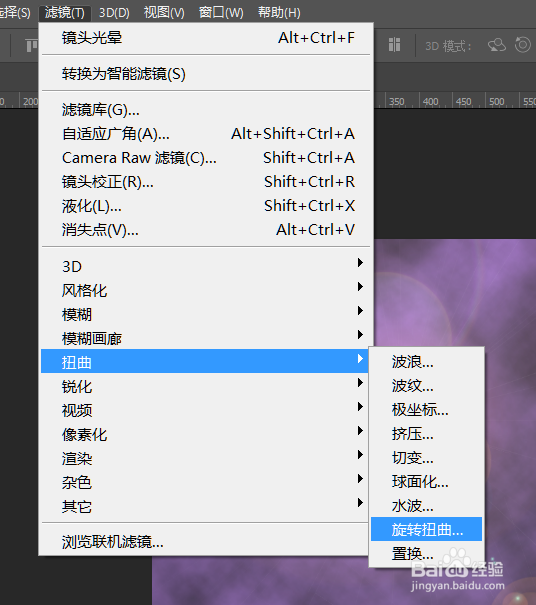Screen dimensions: 536x605
Task: Select 置换 Displace filter
Action: pyautogui.click(x=426, y=554)
